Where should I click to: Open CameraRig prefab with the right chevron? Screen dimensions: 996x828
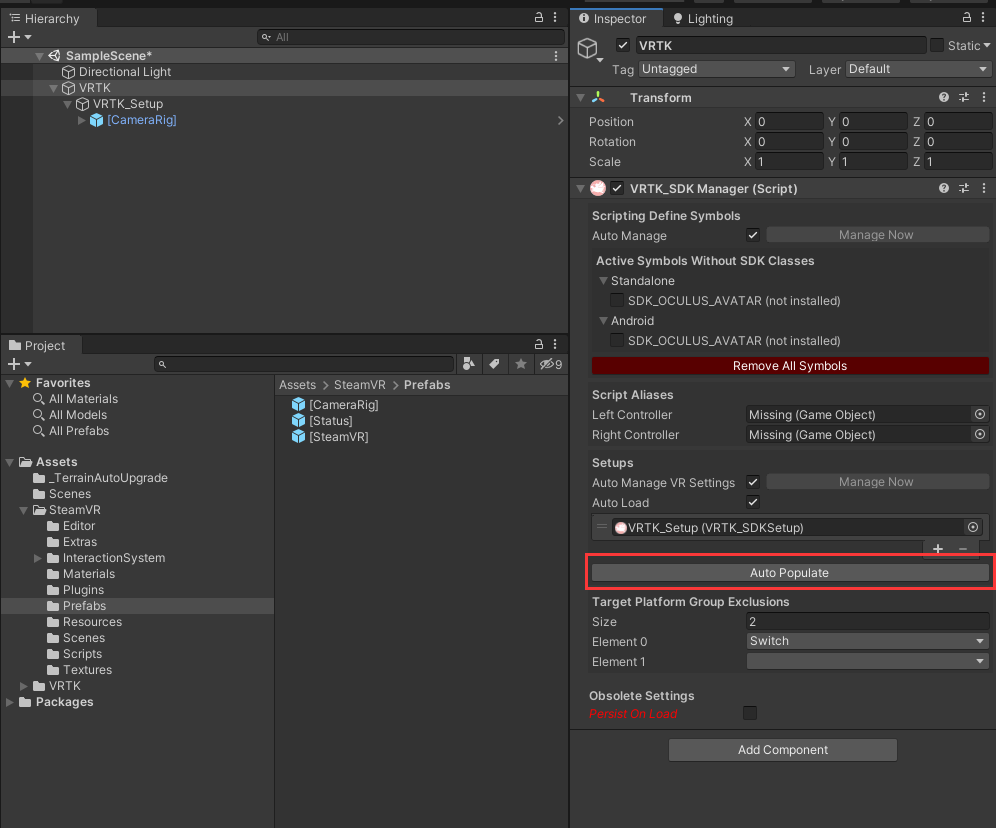click(560, 120)
